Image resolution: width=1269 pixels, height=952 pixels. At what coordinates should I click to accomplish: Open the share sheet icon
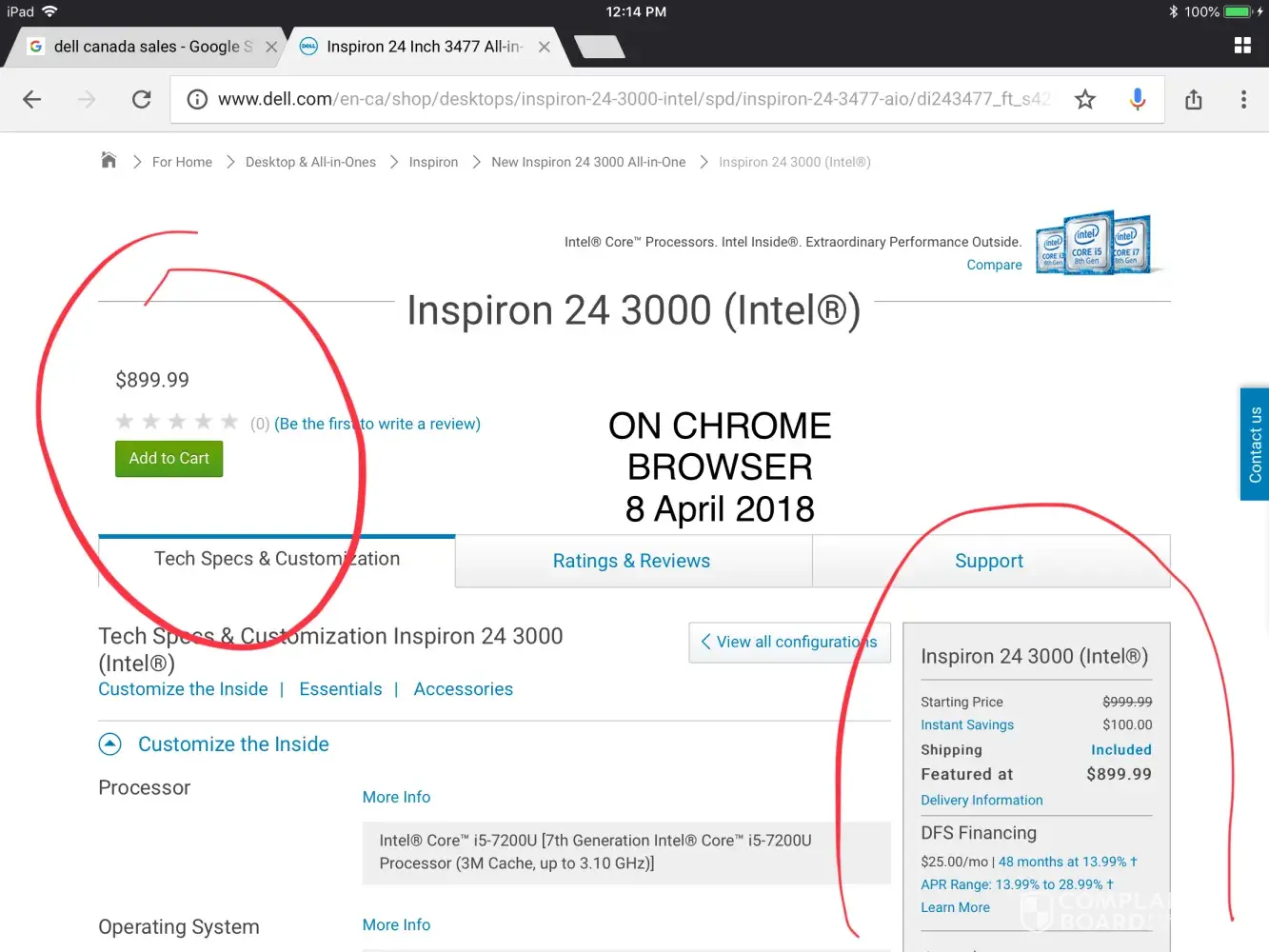pyautogui.click(x=1194, y=99)
